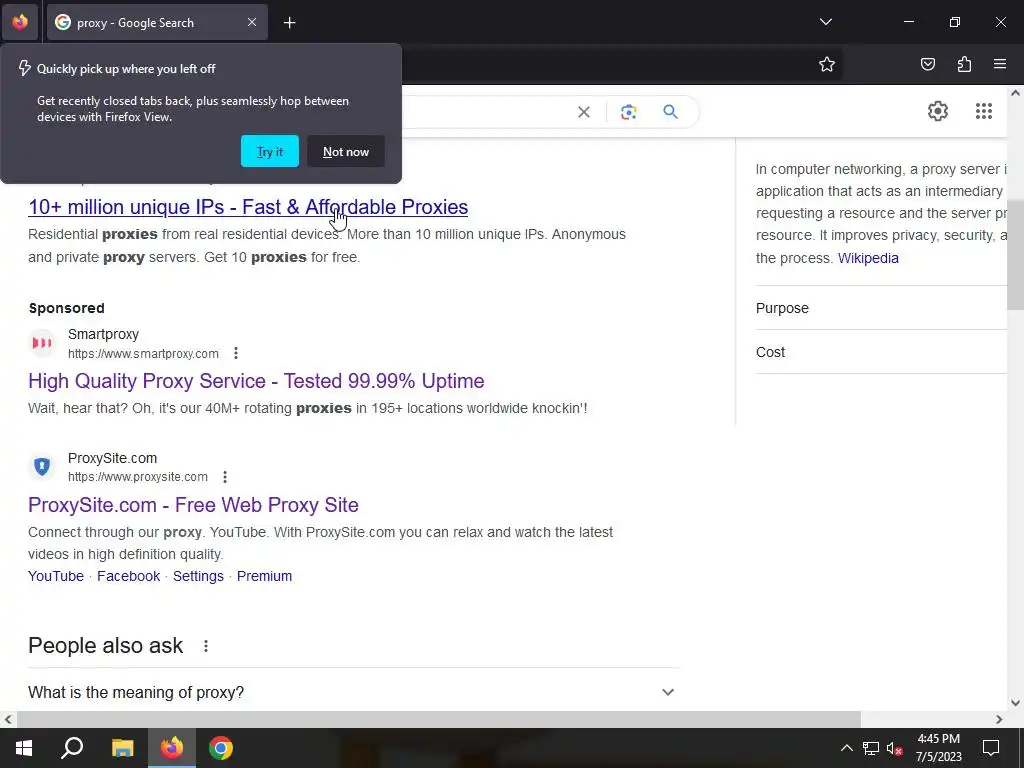Select the proxy - Google Search tab
The image size is (1024, 768).
point(157,22)
